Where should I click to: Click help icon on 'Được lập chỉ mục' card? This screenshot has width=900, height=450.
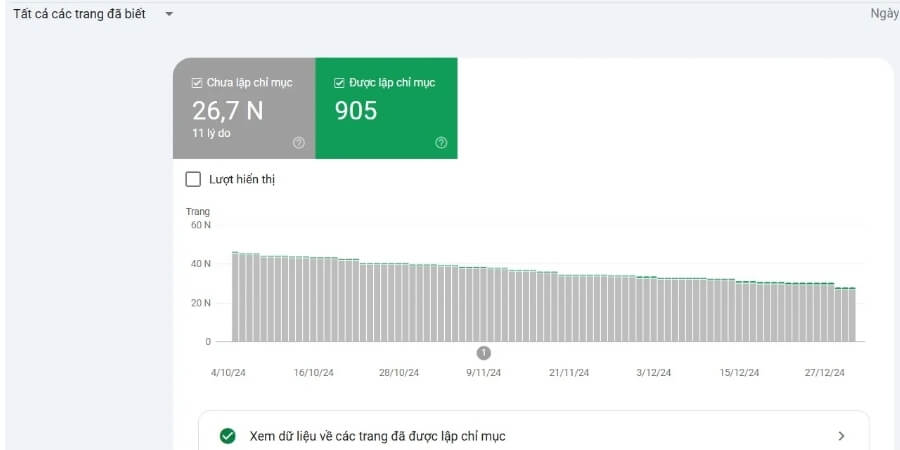tap(441, 143)
